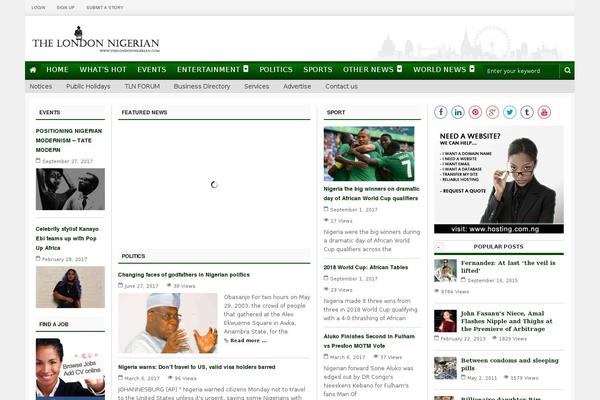Open 'John Fasanu's Niece, Amal' post
The image size is (600, 400).
[x=507, y=321]
